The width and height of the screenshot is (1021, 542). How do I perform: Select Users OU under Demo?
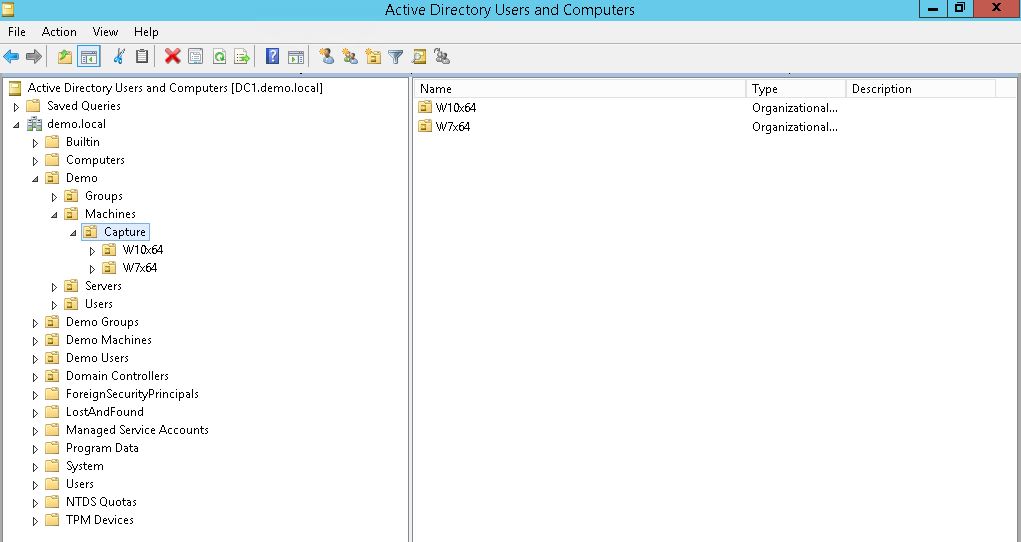click(x=98, y=304)
